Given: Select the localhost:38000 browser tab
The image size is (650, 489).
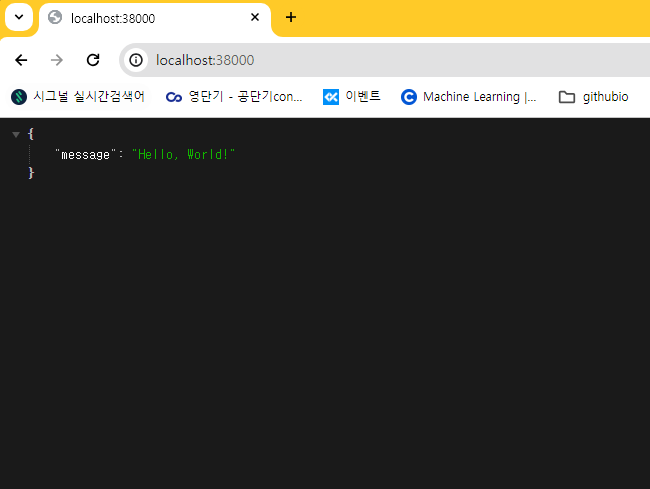Looking at the screenshot, I should [x=154, y=19].
